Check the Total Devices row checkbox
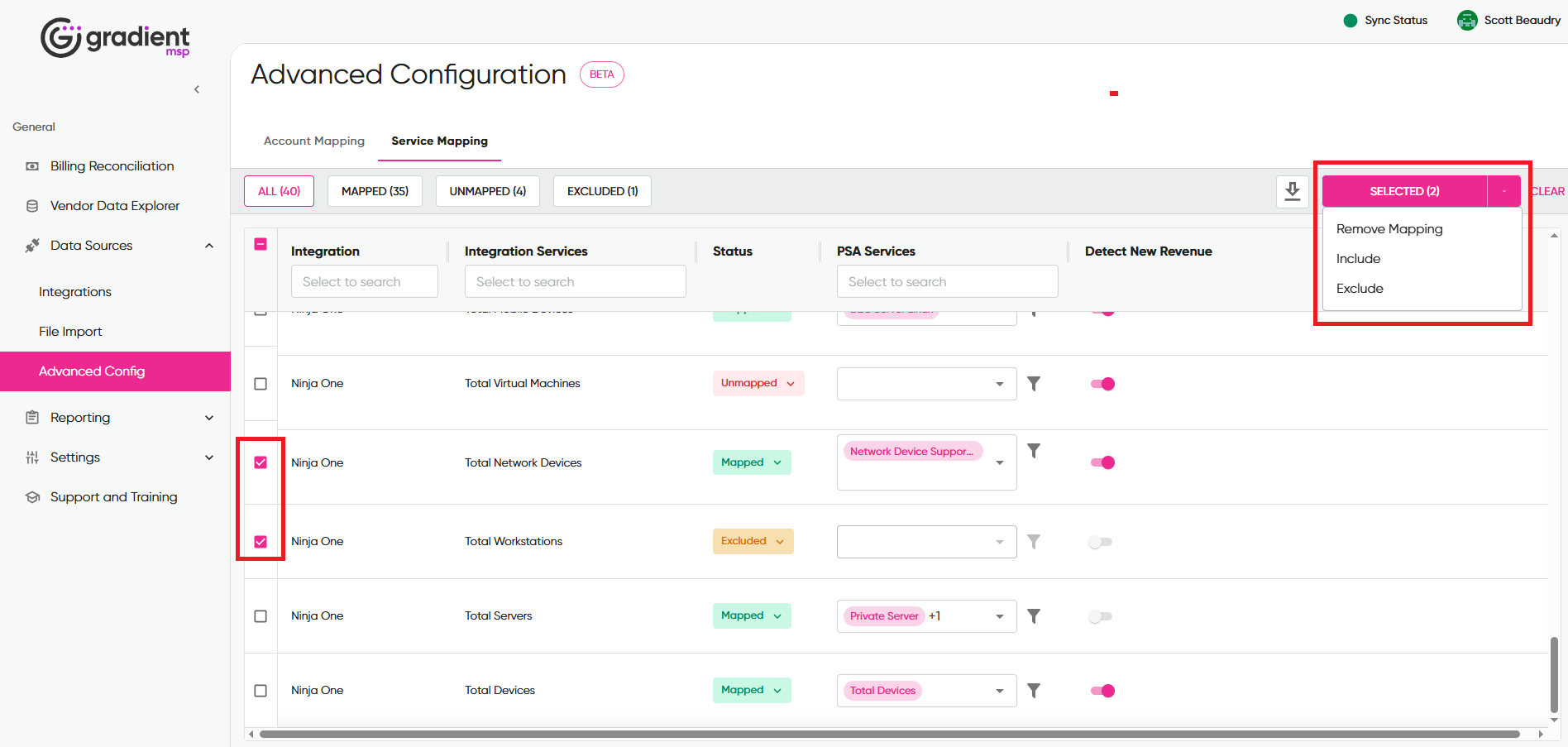Screen dimensions: 1568x747 click(261, 691)
